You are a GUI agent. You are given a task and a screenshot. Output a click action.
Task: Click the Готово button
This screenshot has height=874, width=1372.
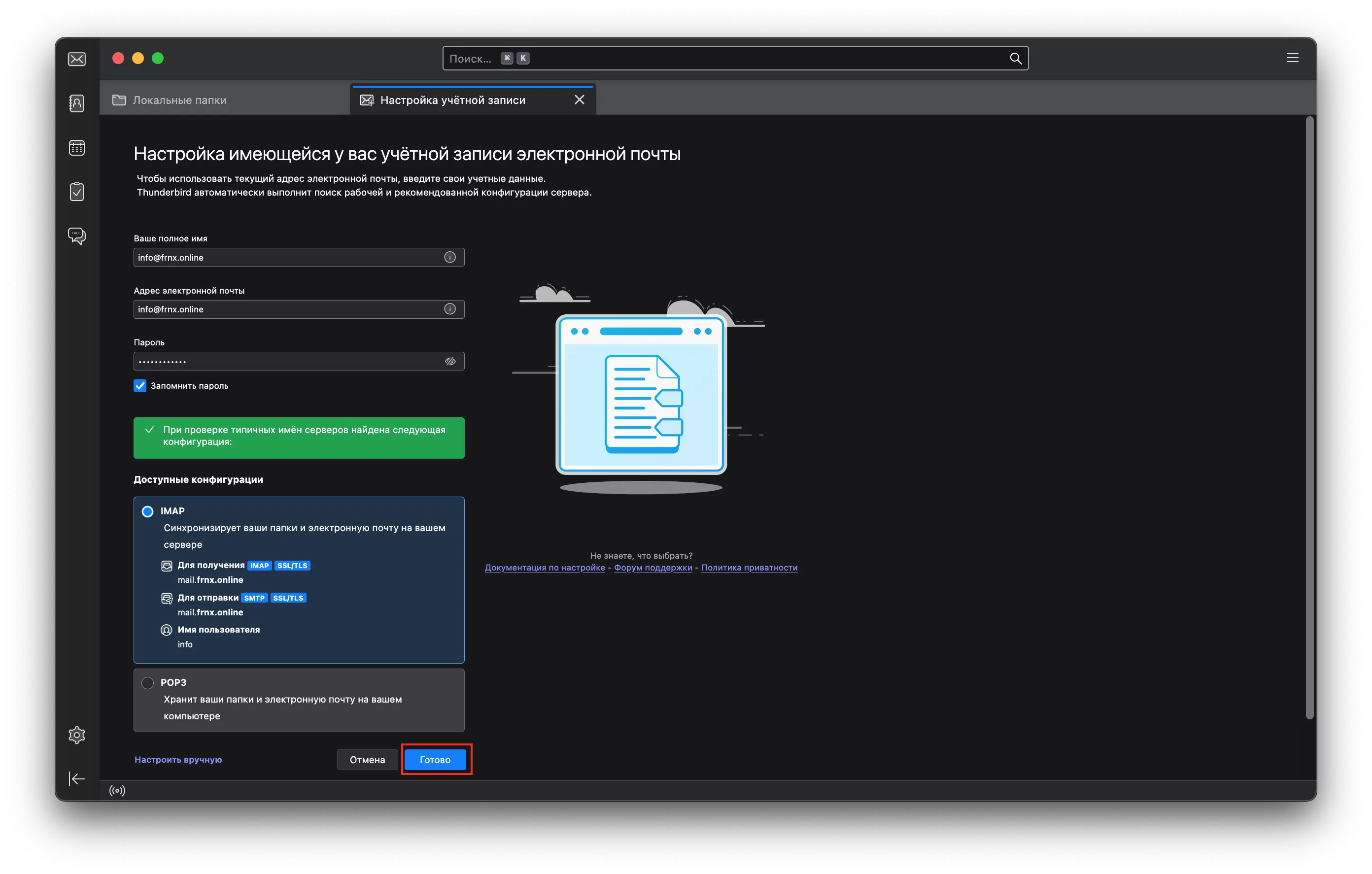coord(435,760)
